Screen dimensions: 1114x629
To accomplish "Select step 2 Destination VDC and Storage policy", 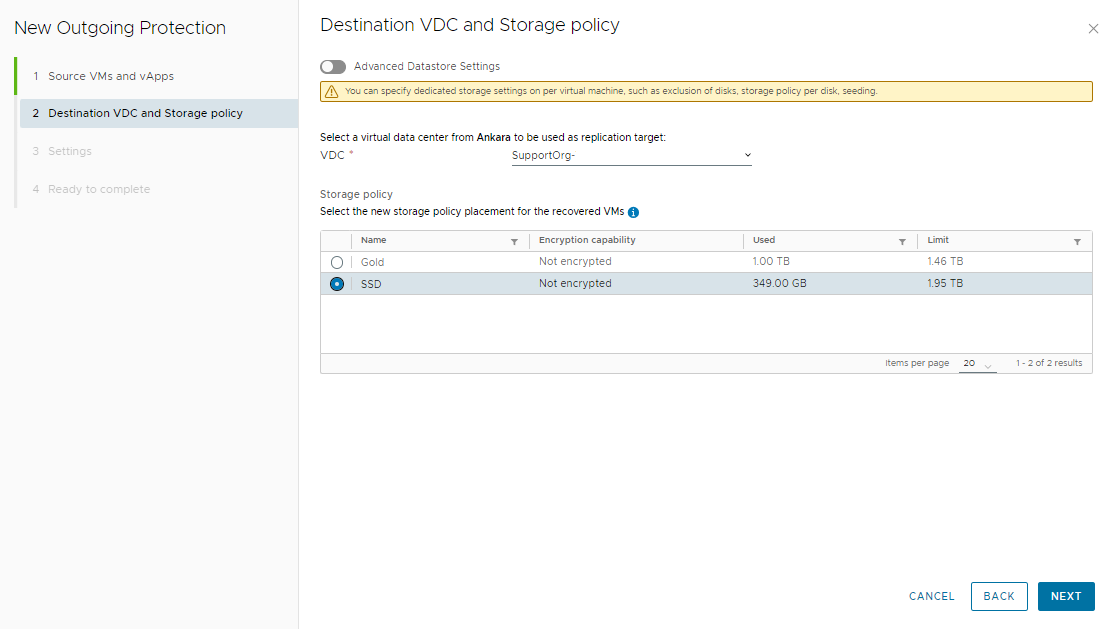I will pyautogui.click(x=158, y=114).
